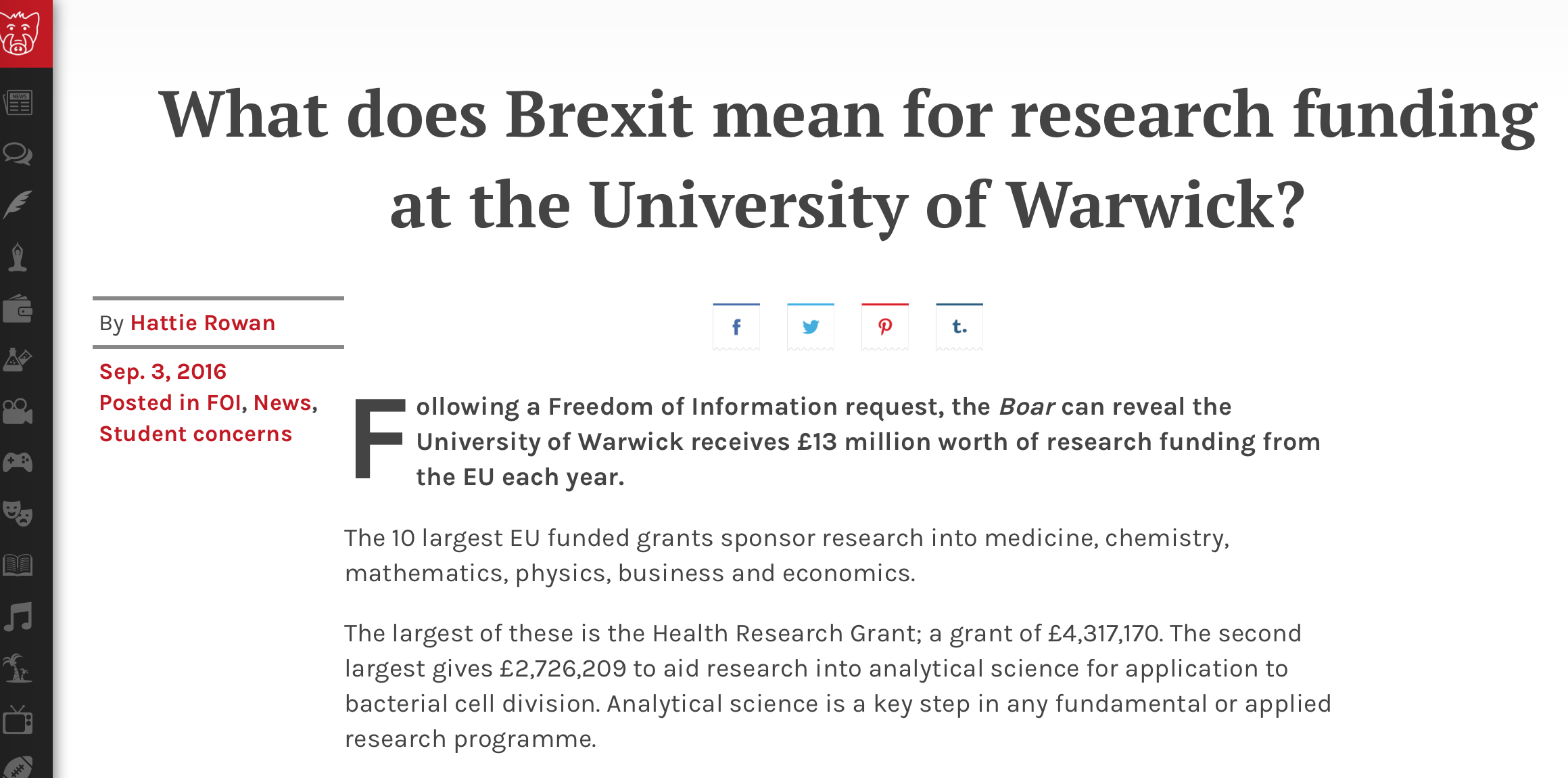Image resolution: width=1568 pixels, height=778 pixels.
Task: Open the TV television icon
Action: pos(18,720)
